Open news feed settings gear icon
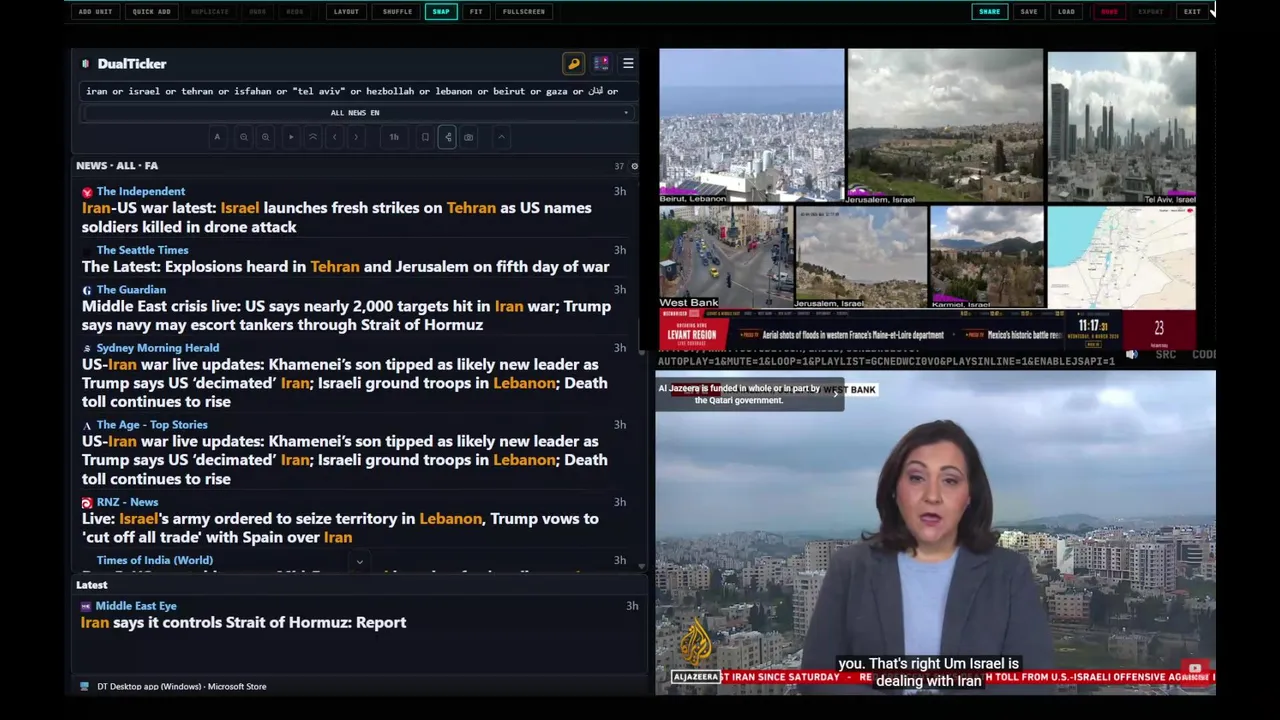Screen dimensions: 1280x720 (634, 166)
